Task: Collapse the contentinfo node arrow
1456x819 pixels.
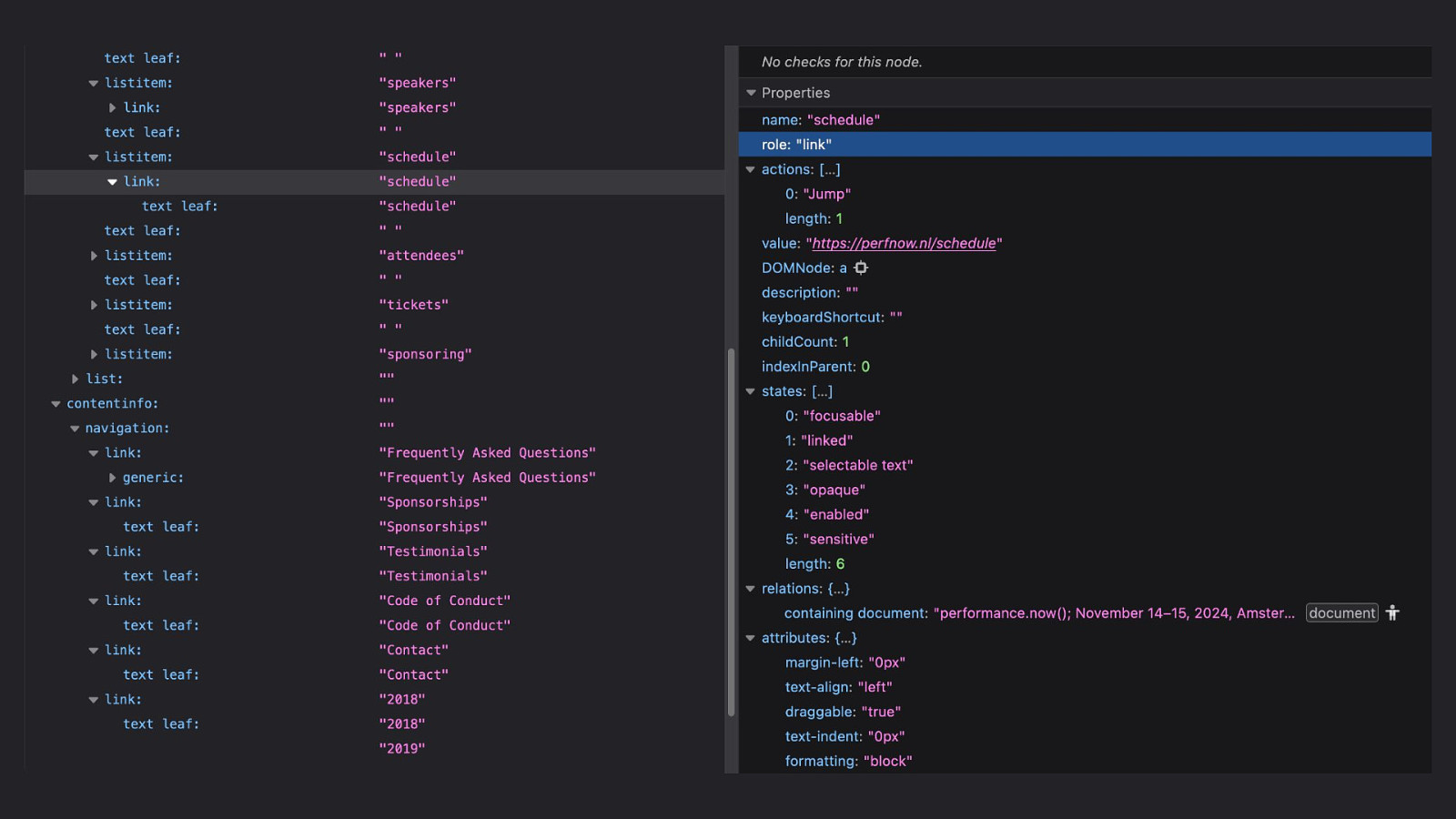Action: pos(56,403)
